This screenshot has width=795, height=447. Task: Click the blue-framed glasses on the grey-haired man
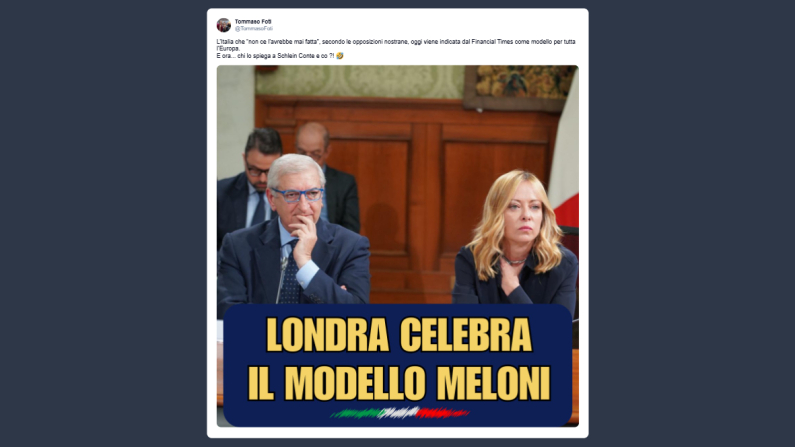[x=297, y=195]
